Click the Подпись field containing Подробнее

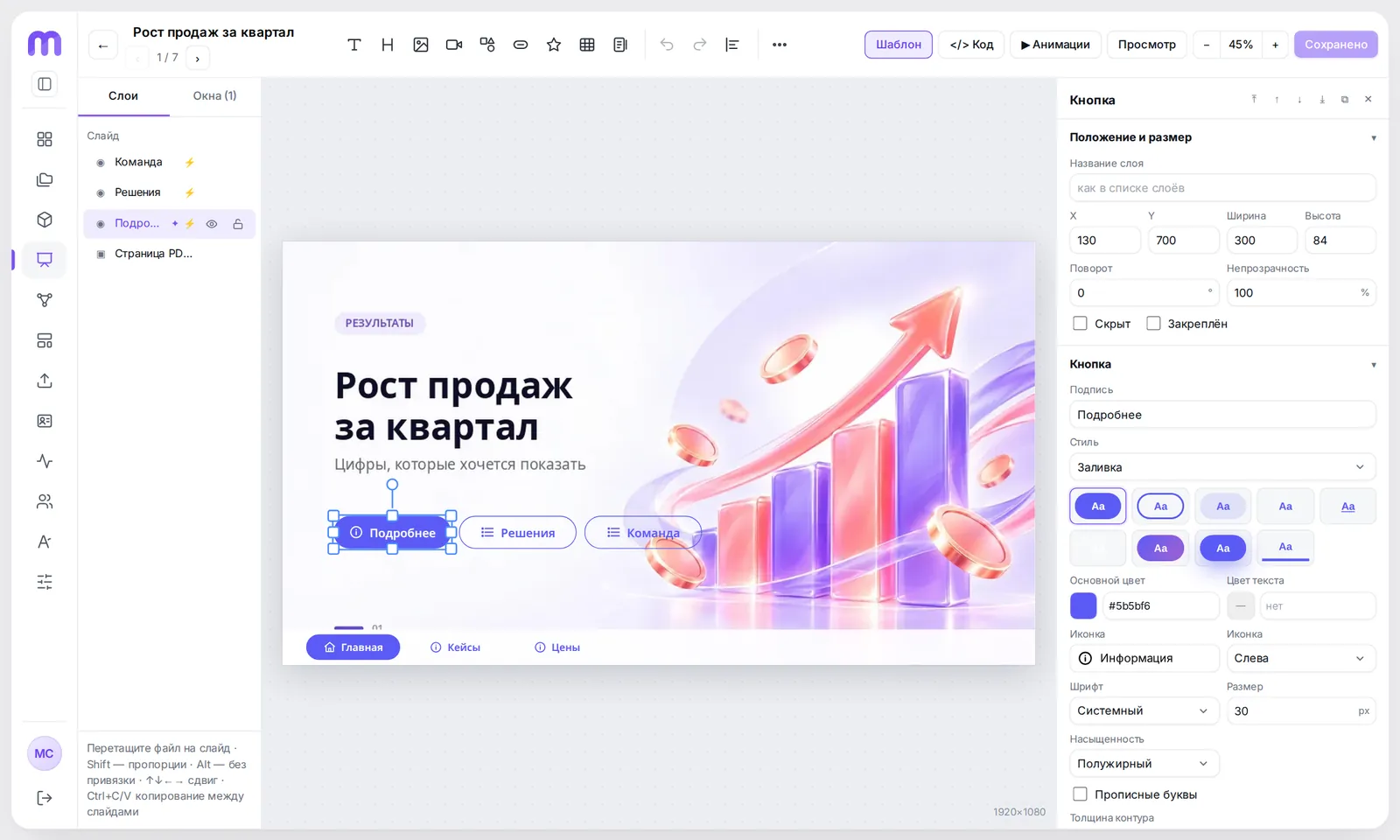pos(1222,415)
